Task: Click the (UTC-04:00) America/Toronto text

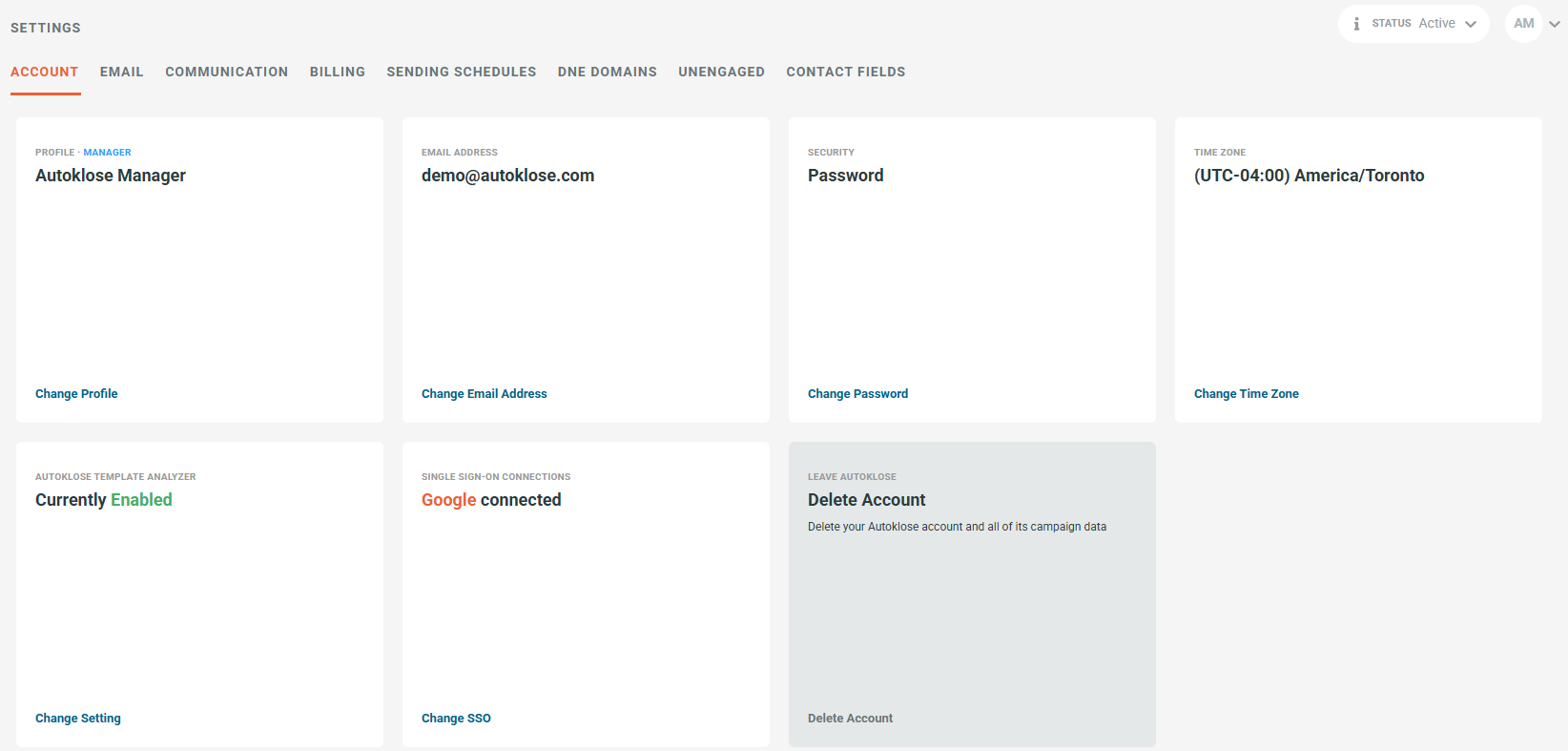Action: (x=1310, y=176)
